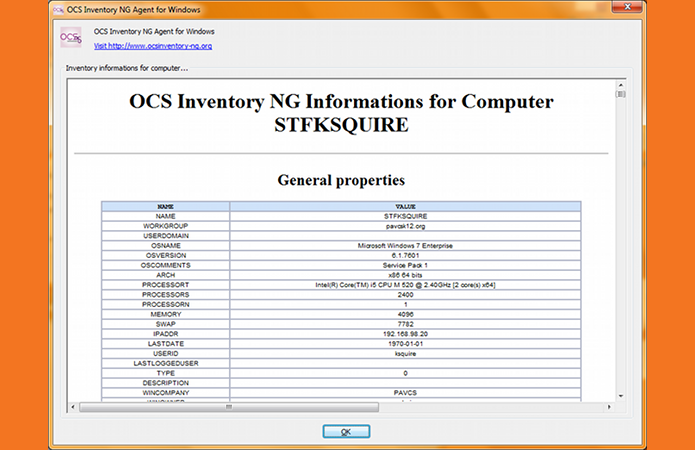The width and height of the screenshot is (695, 450).
Task: Click the Service Pack 1 value
Action: (x=405, y=265)
